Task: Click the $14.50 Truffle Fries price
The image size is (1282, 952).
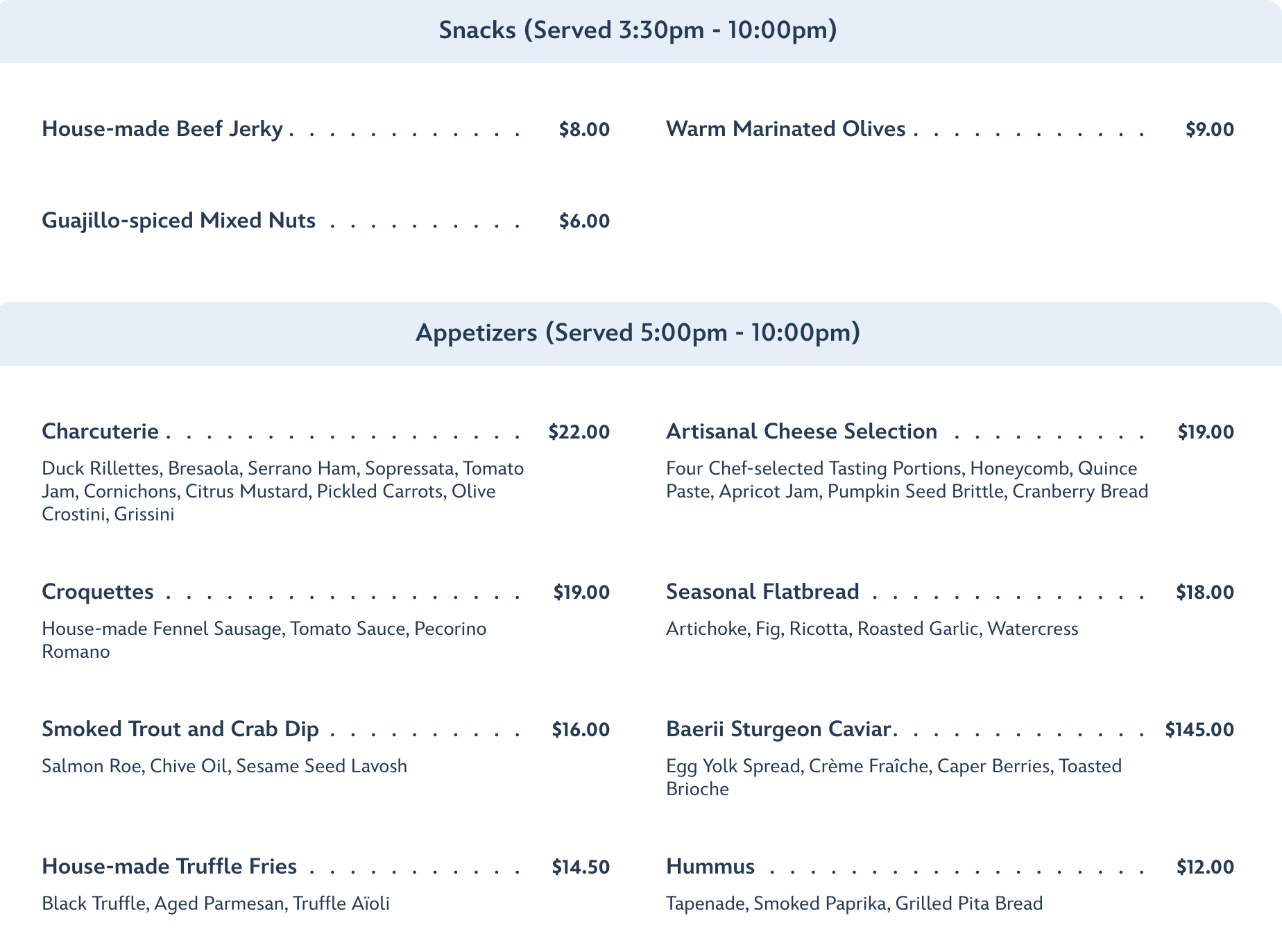Action: coord(581,867)
